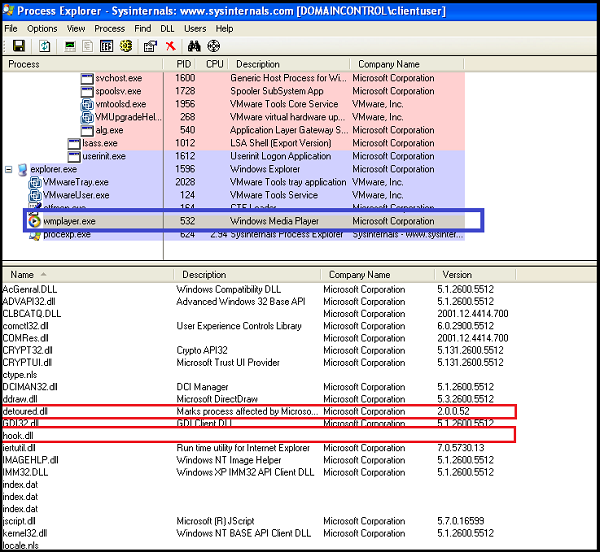
Task: Click the red X Kill Process icon
Action: pos(171,46)
